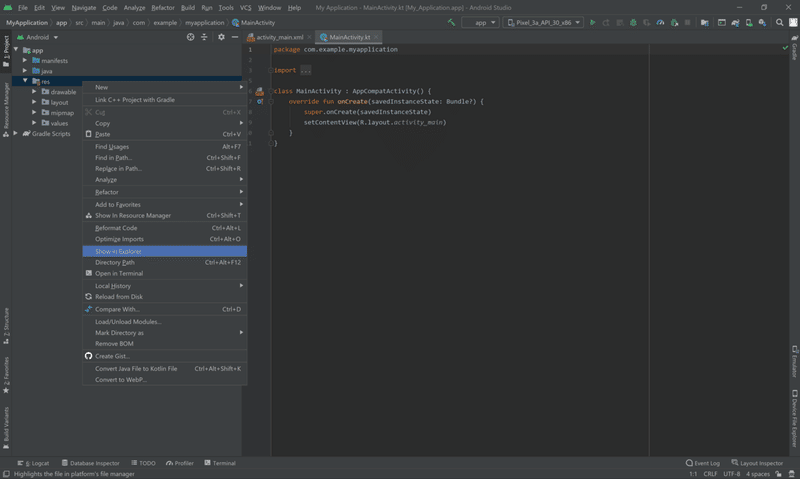
Task: Click Select Opened File target icon
Action: [x=190, y=37]
